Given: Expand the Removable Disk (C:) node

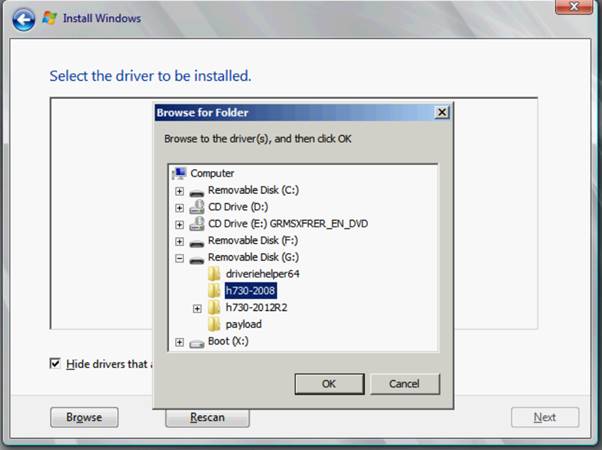Looking at the screenshot, I should click(179, 191).
